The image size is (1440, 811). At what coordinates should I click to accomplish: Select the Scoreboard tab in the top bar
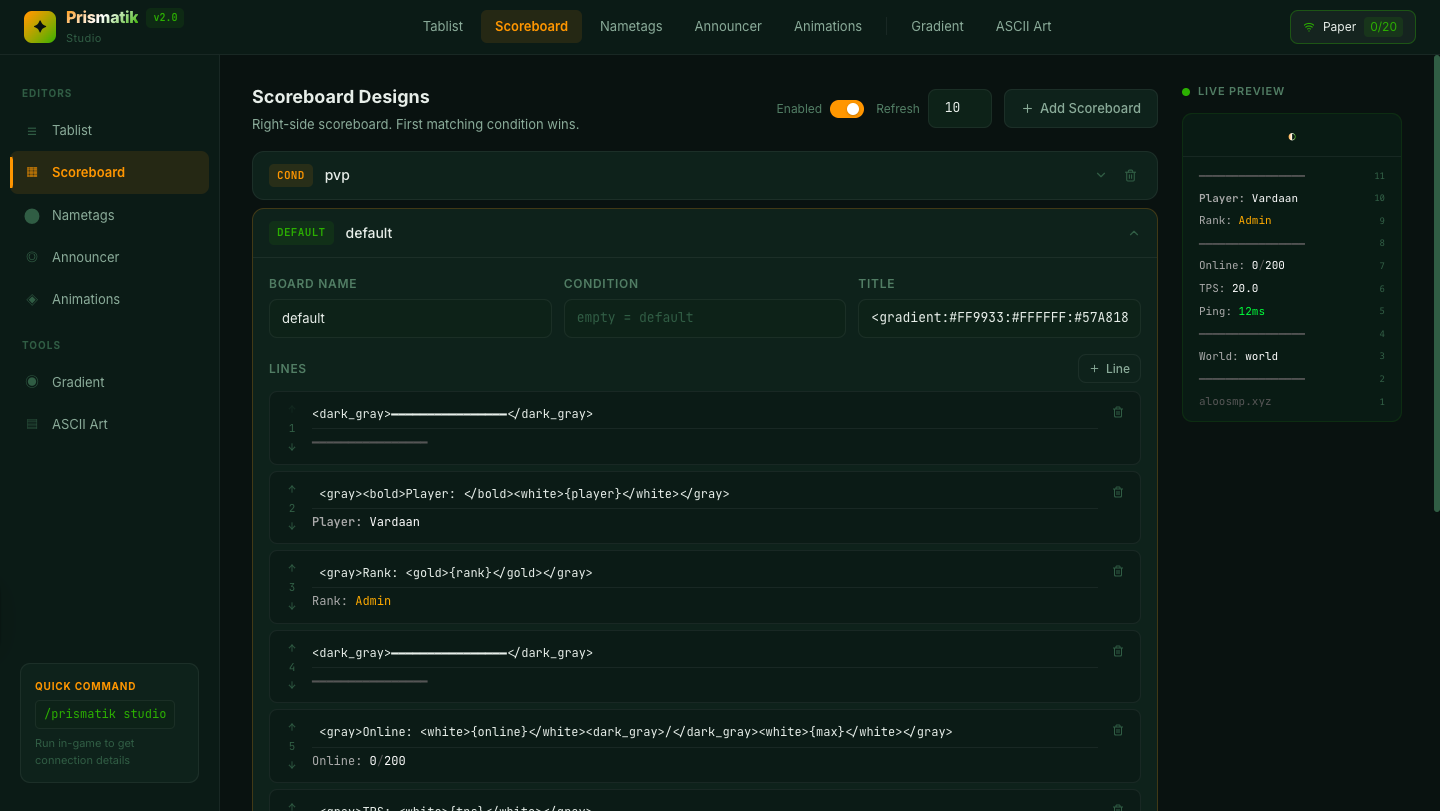point(531,26)
